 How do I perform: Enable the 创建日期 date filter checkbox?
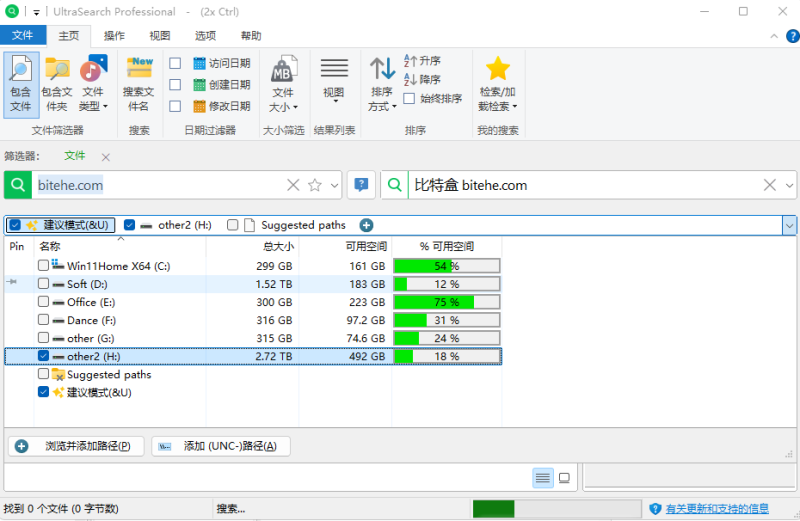(x=175, y=85)
